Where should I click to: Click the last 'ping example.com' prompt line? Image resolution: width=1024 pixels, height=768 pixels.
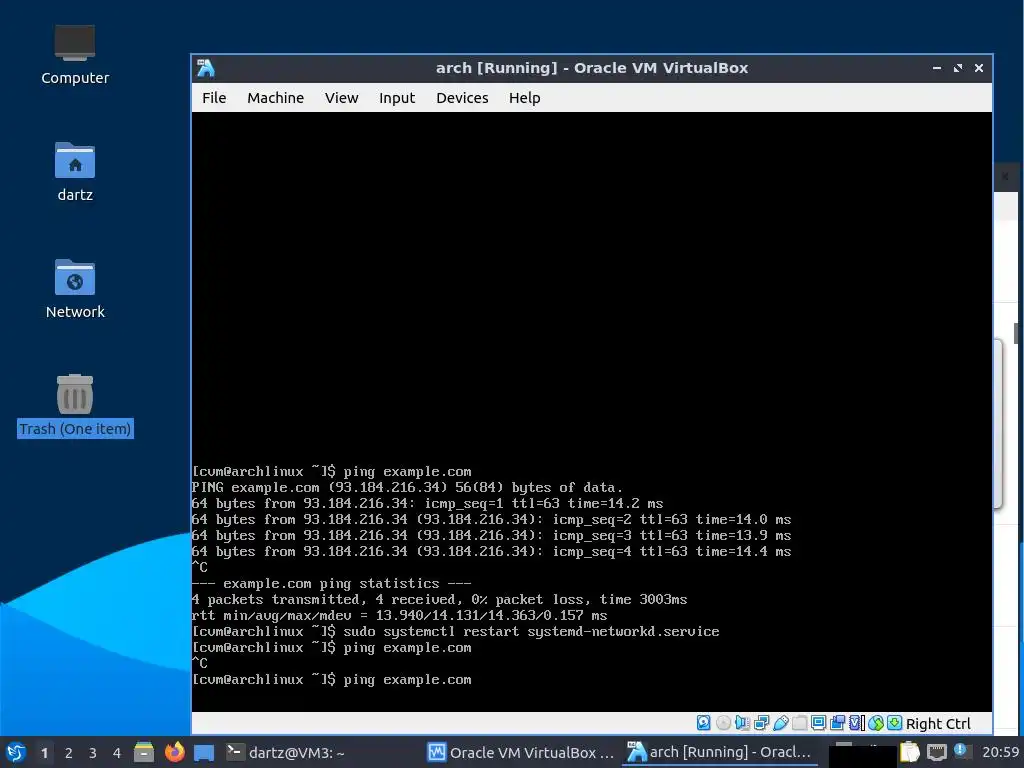331,680
